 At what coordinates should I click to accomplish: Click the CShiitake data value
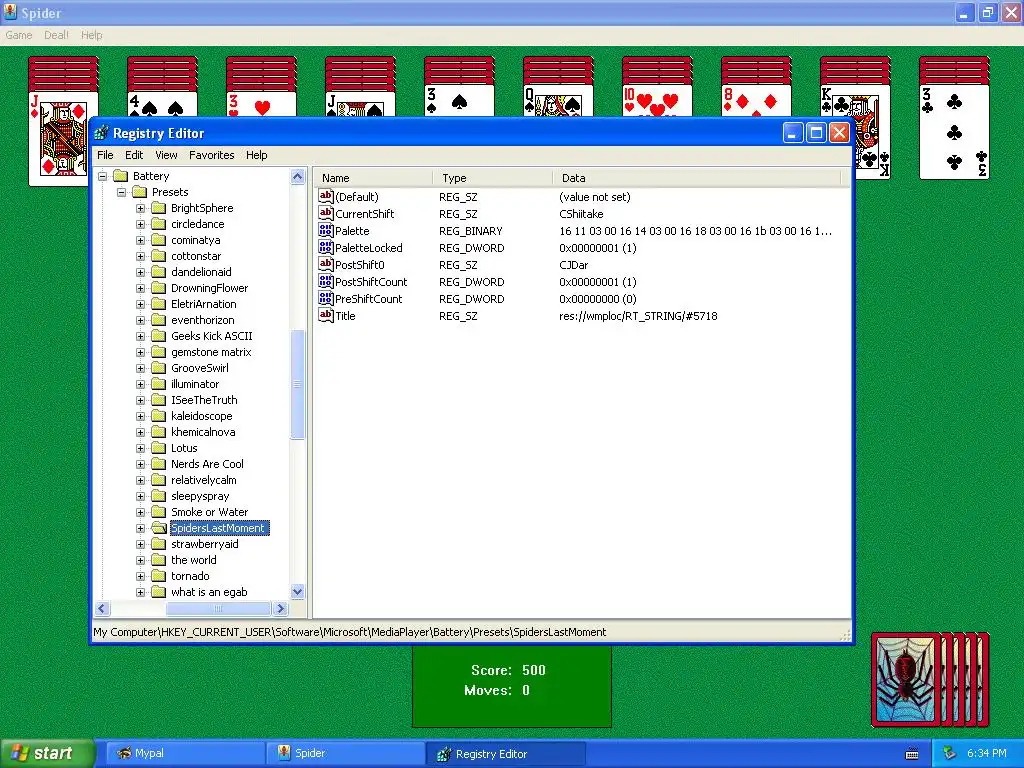click(x=581, y=214)
